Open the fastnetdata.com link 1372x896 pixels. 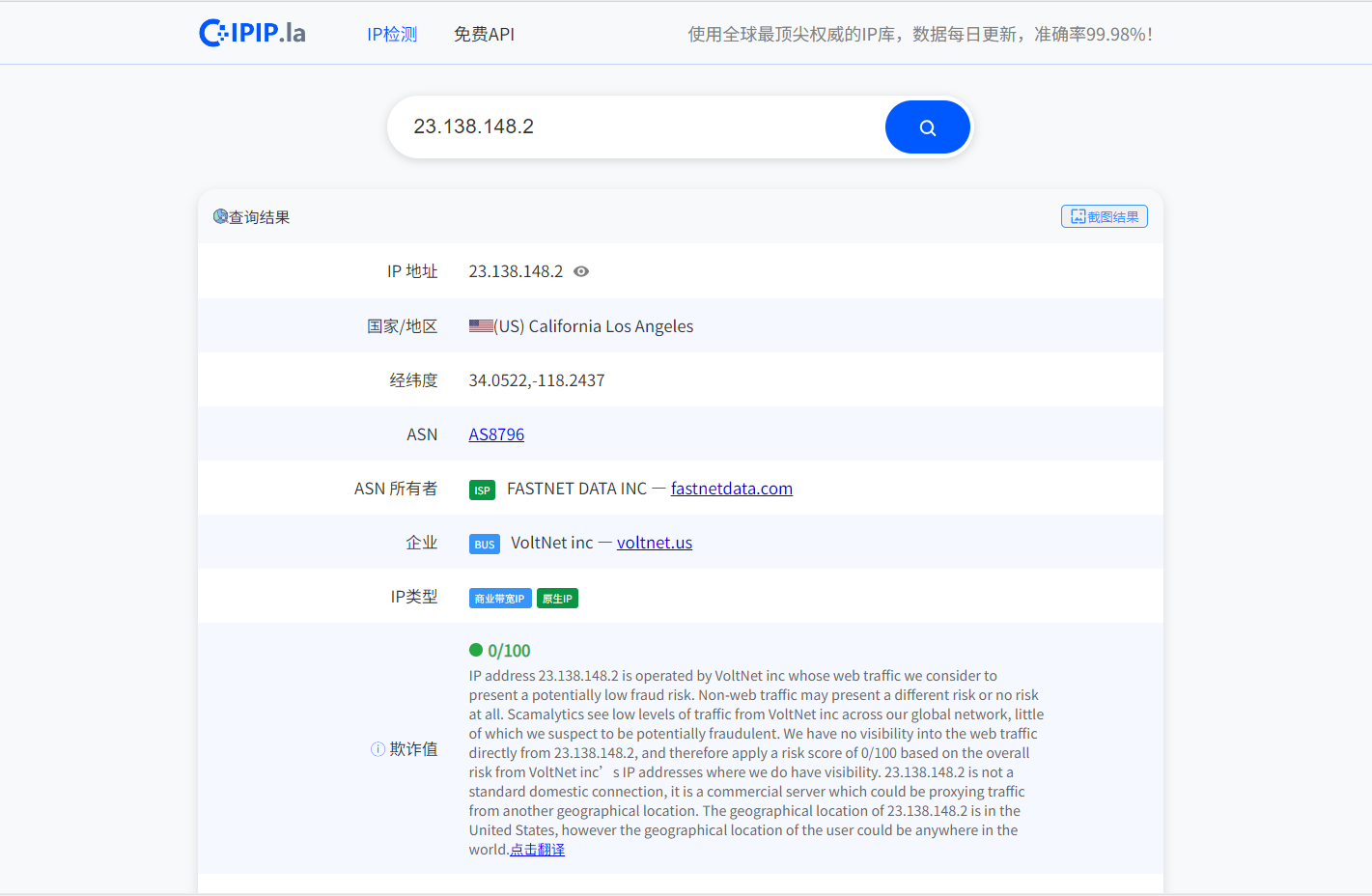731,489
